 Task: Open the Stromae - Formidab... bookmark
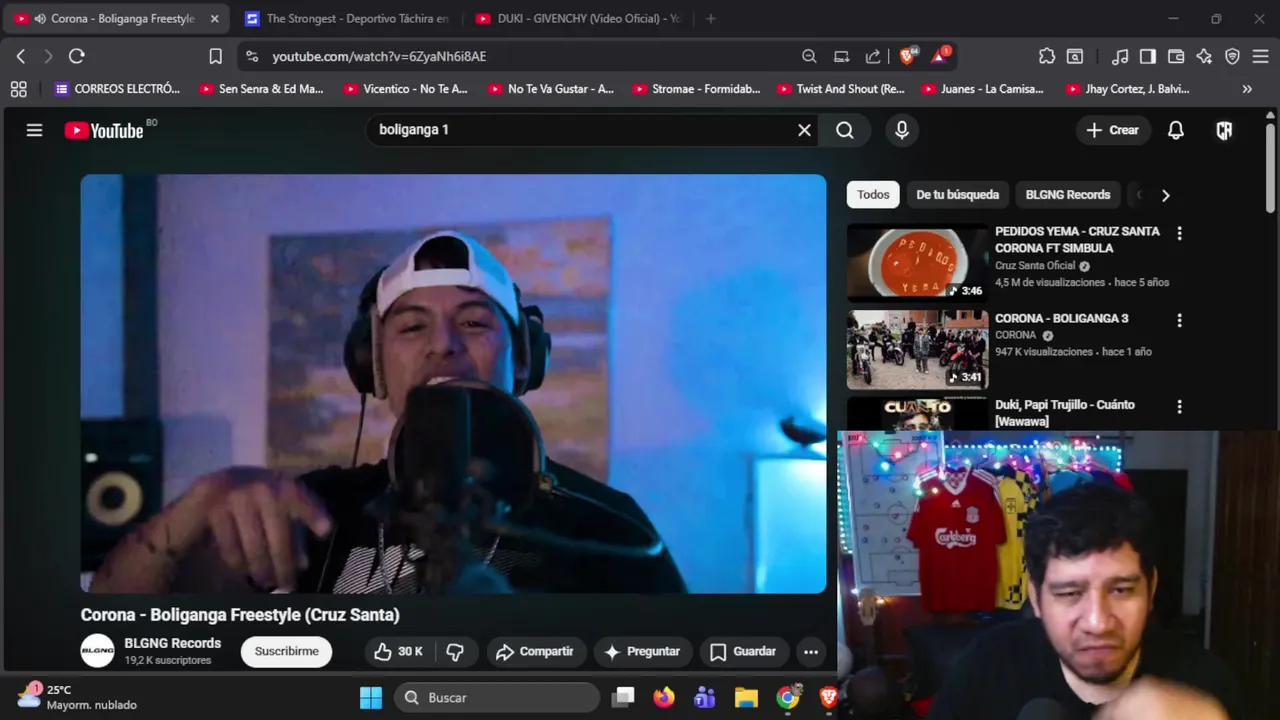(695, 89)
